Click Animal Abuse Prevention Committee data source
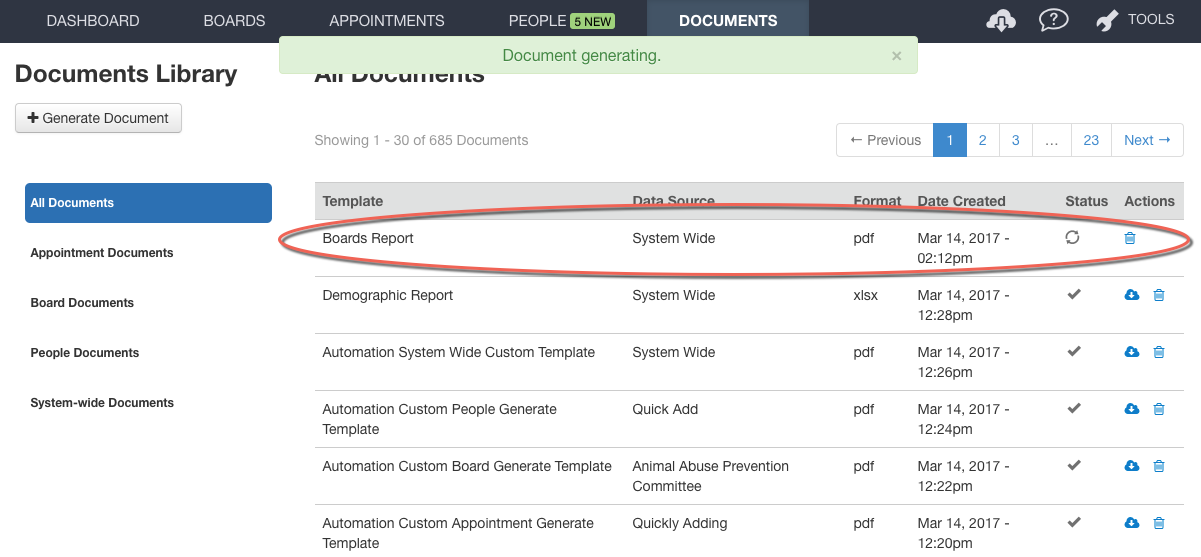This screenshot has height=557, width=1201. 711,476
